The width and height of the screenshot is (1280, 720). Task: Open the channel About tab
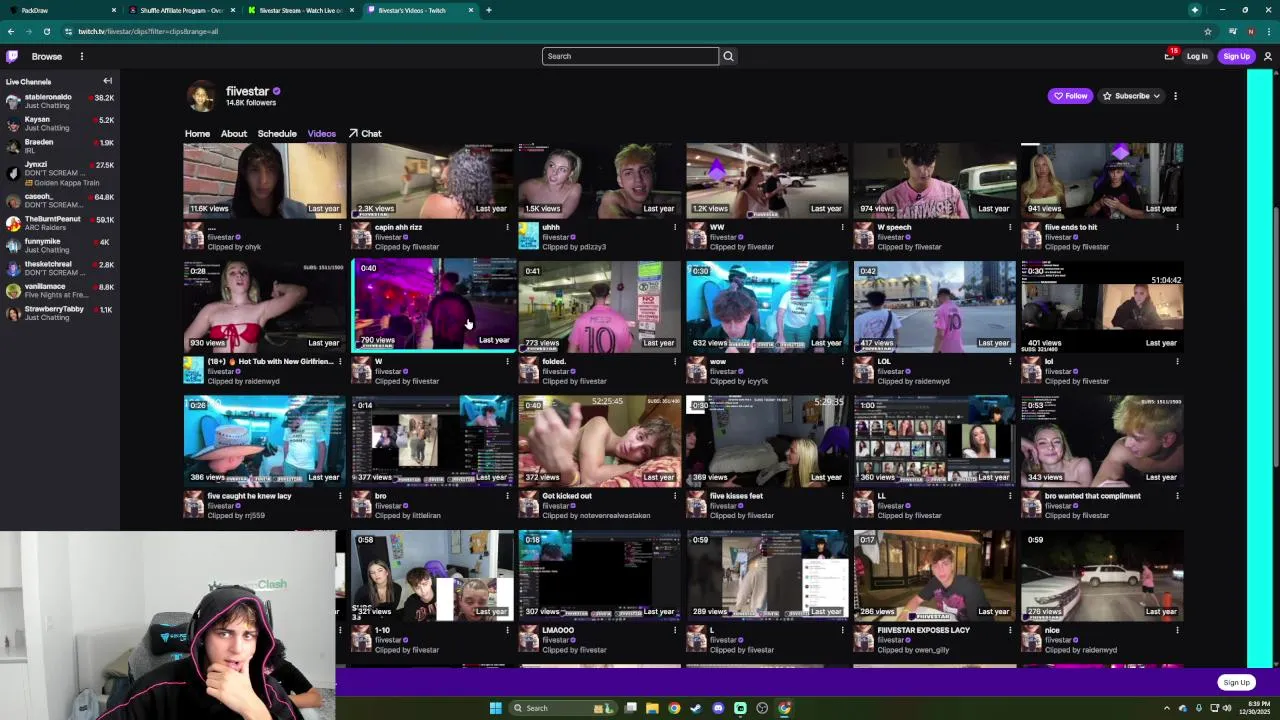(x=234, y=134)
